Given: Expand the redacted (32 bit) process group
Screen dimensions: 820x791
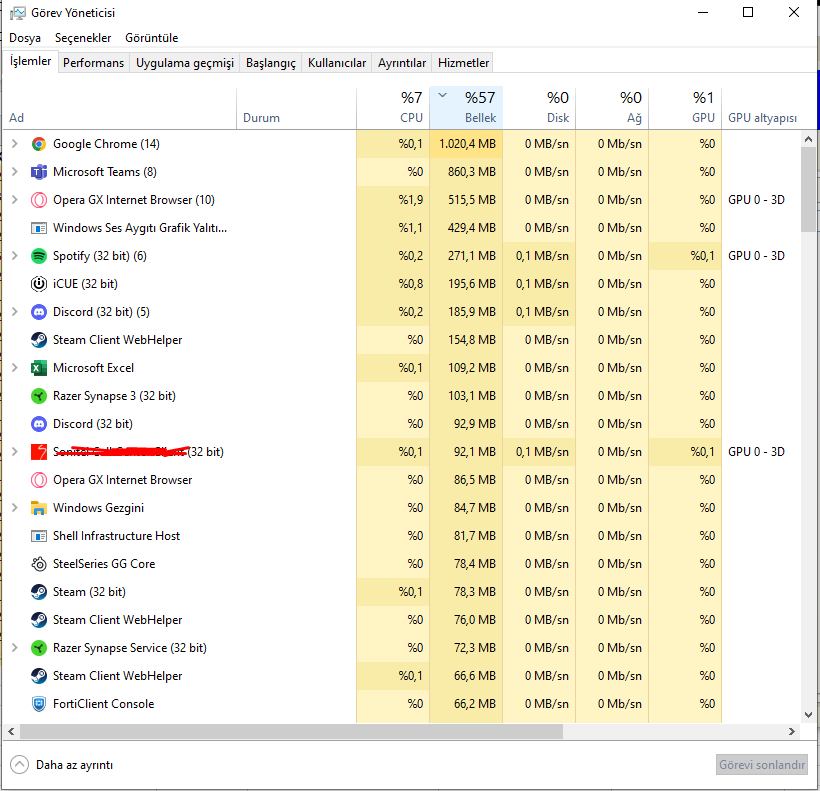Looking at the screenshot, I should tap(15, 452).
